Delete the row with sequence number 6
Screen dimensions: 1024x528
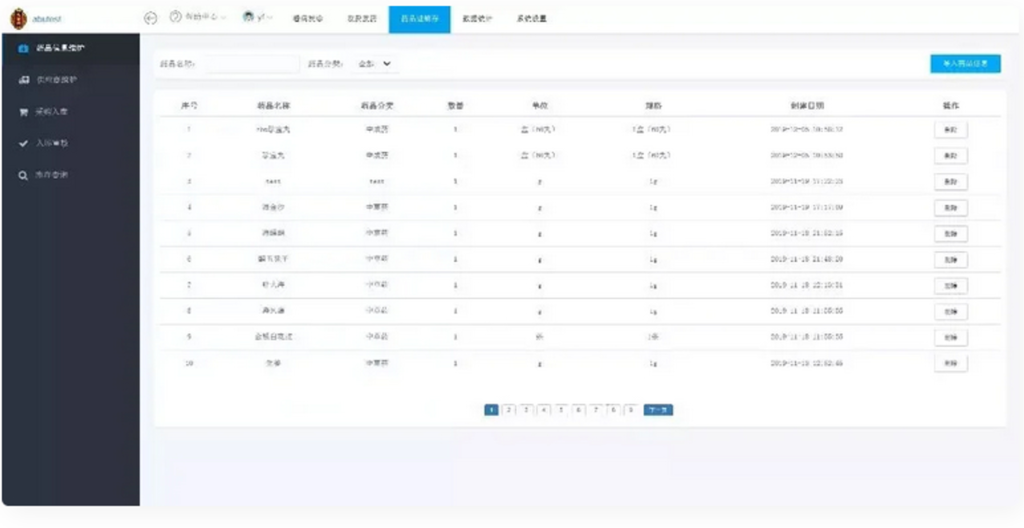pyautogui.click(x=951, y=259)
